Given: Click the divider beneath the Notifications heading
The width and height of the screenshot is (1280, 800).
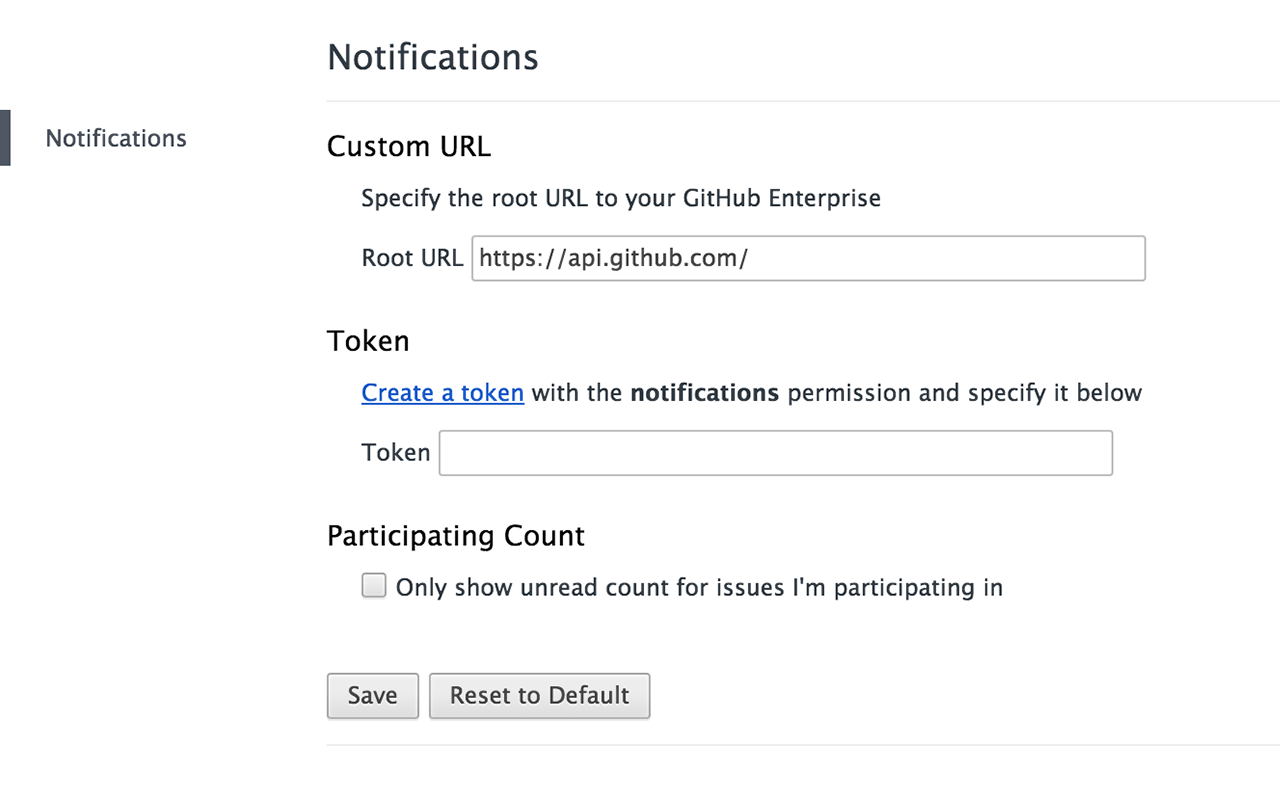Looking at the screenshot, I should 802,101.
